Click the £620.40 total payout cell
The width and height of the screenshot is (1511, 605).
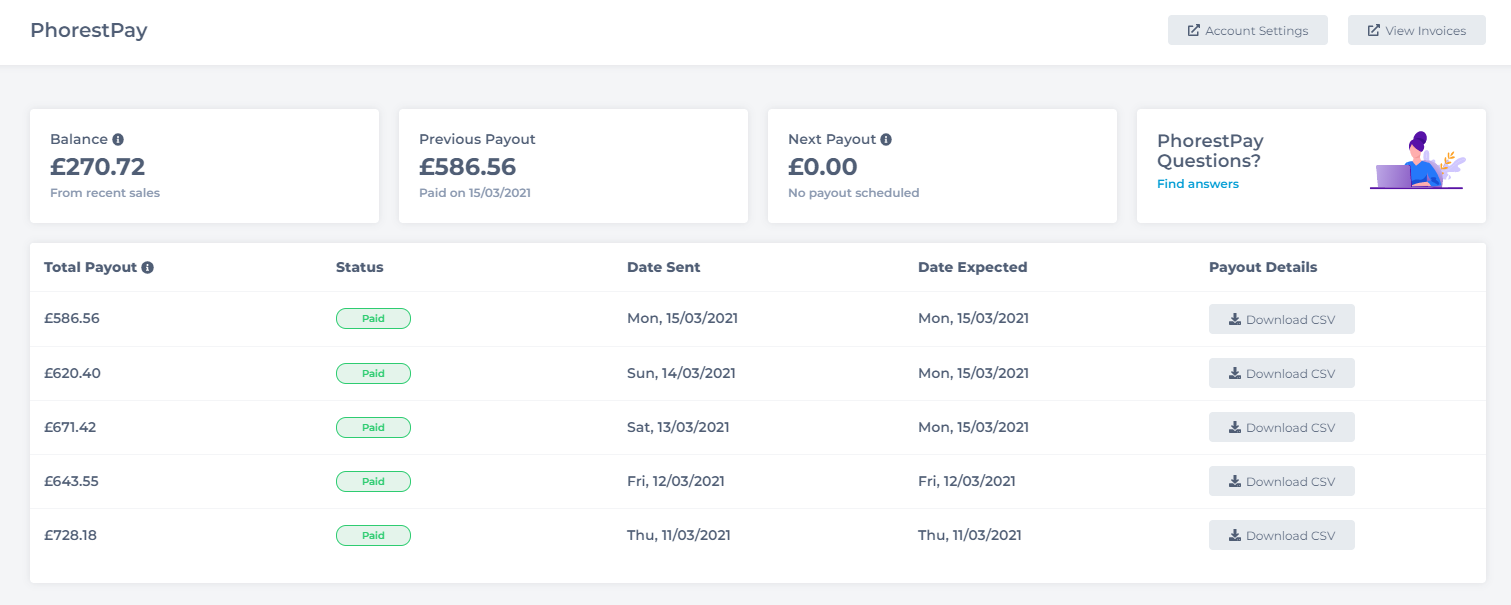[72, 373]
